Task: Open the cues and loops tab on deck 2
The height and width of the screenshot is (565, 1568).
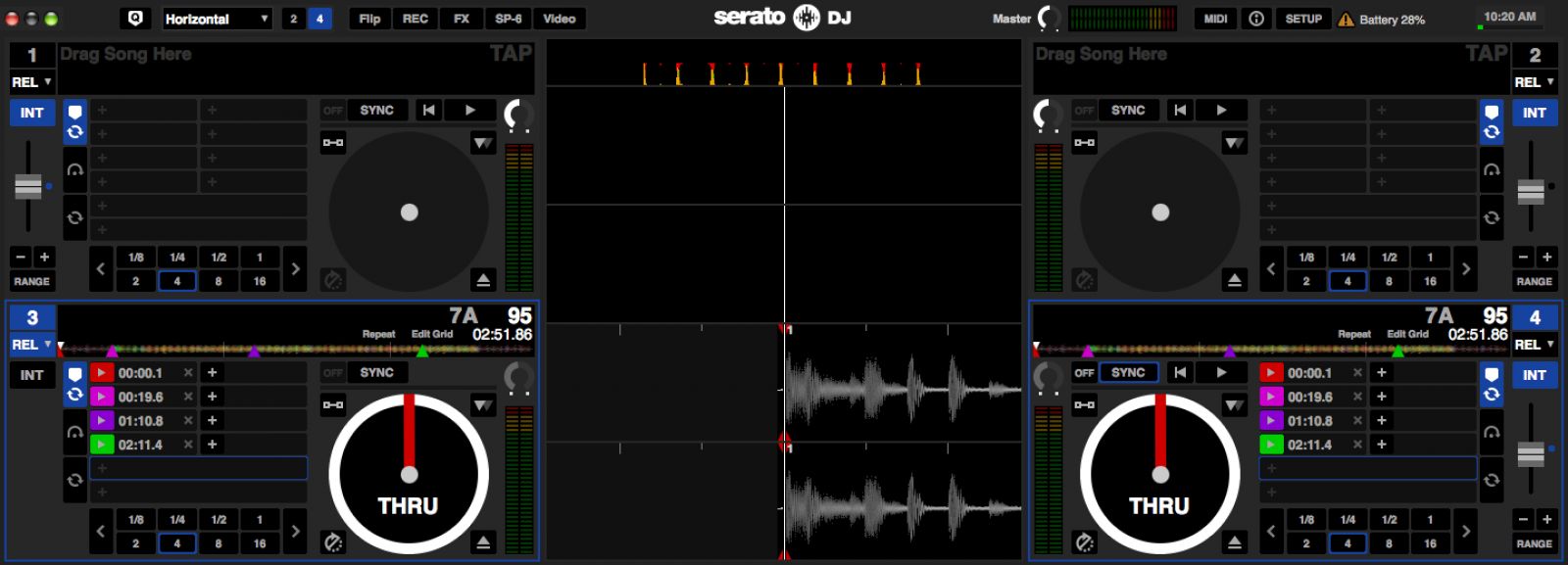Action: tap(1492, 122)
